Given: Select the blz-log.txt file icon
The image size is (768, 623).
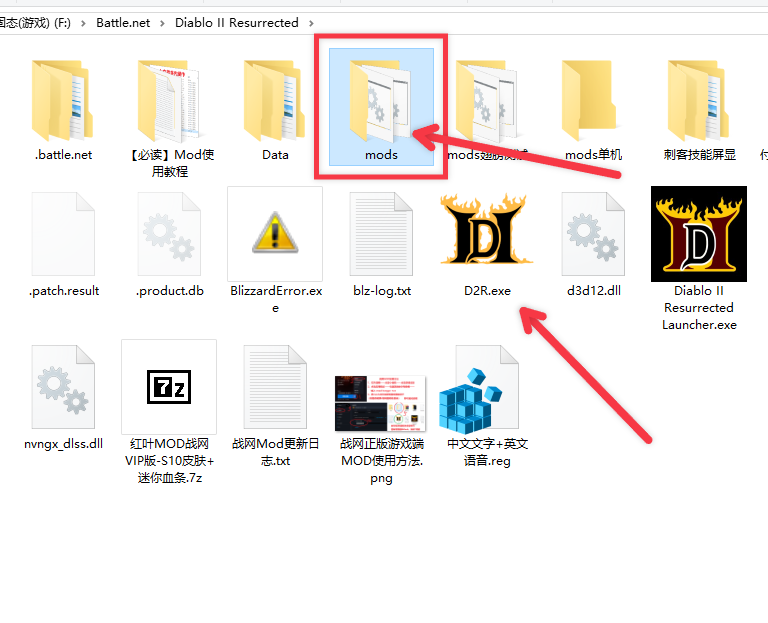Looking at the screenshot, I should [x=381, y=234].
